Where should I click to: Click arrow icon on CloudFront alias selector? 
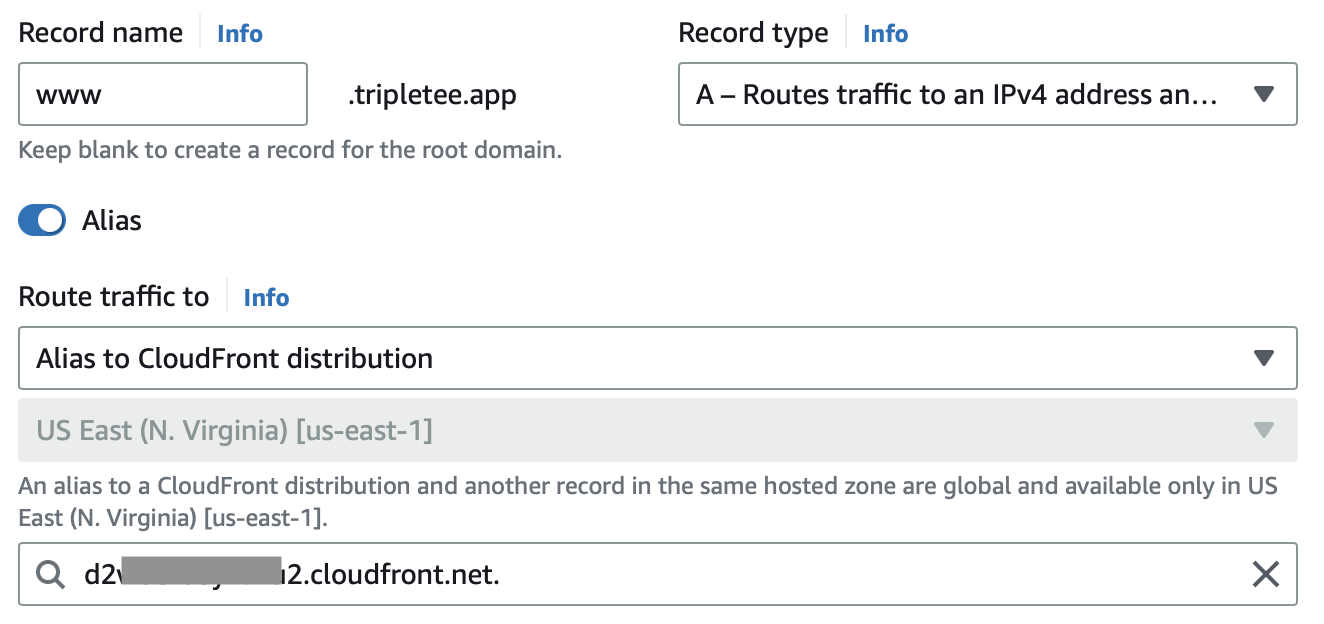tap(1263, 358)
